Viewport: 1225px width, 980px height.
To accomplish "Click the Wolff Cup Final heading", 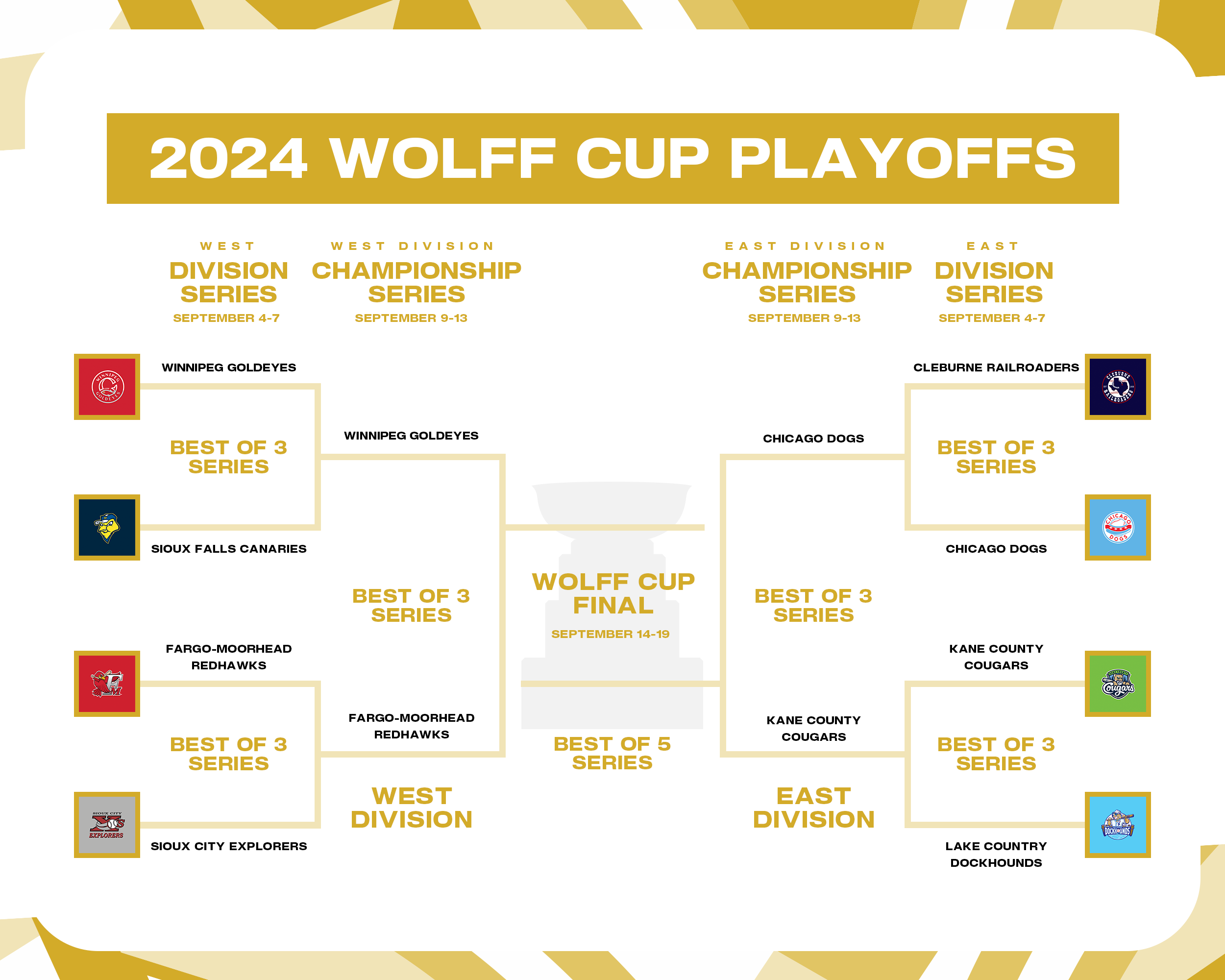I will click(613, 593).
